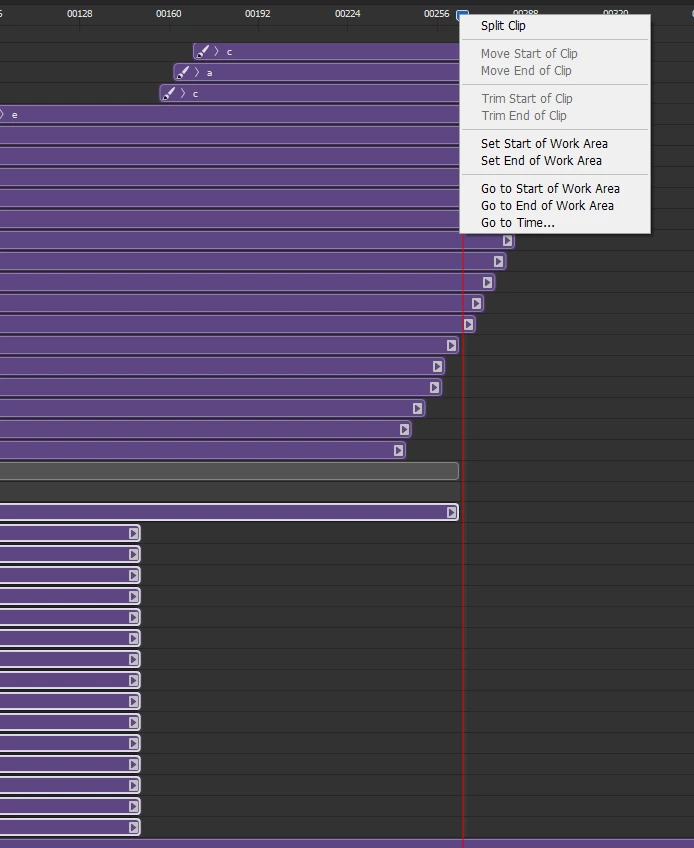694x848 pixels.
Task: Click the 00160 mark on the time ruler
Action: (168, 14)
